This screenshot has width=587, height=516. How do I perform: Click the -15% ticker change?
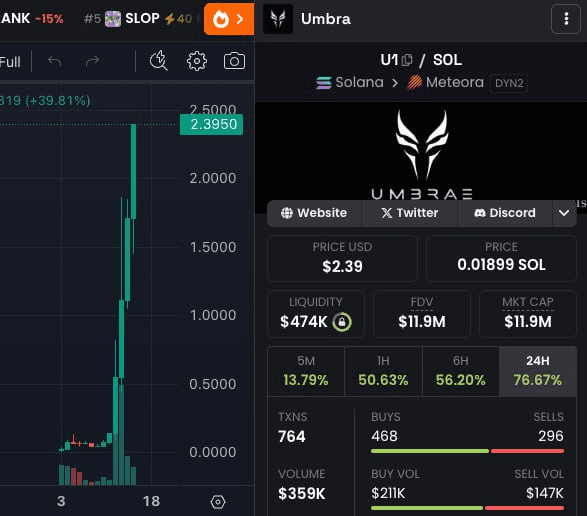coord(49,19)
